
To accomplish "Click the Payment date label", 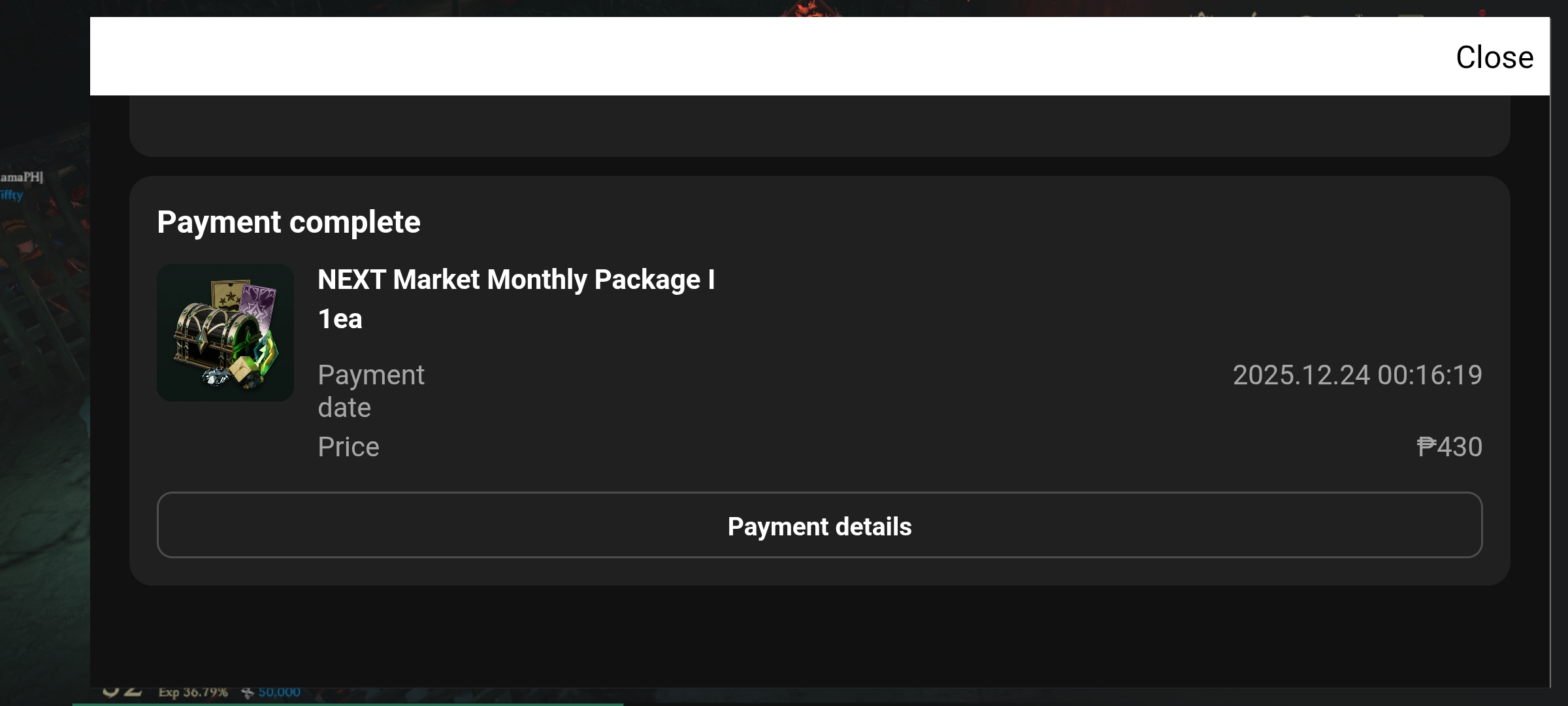I will (371, 391).
